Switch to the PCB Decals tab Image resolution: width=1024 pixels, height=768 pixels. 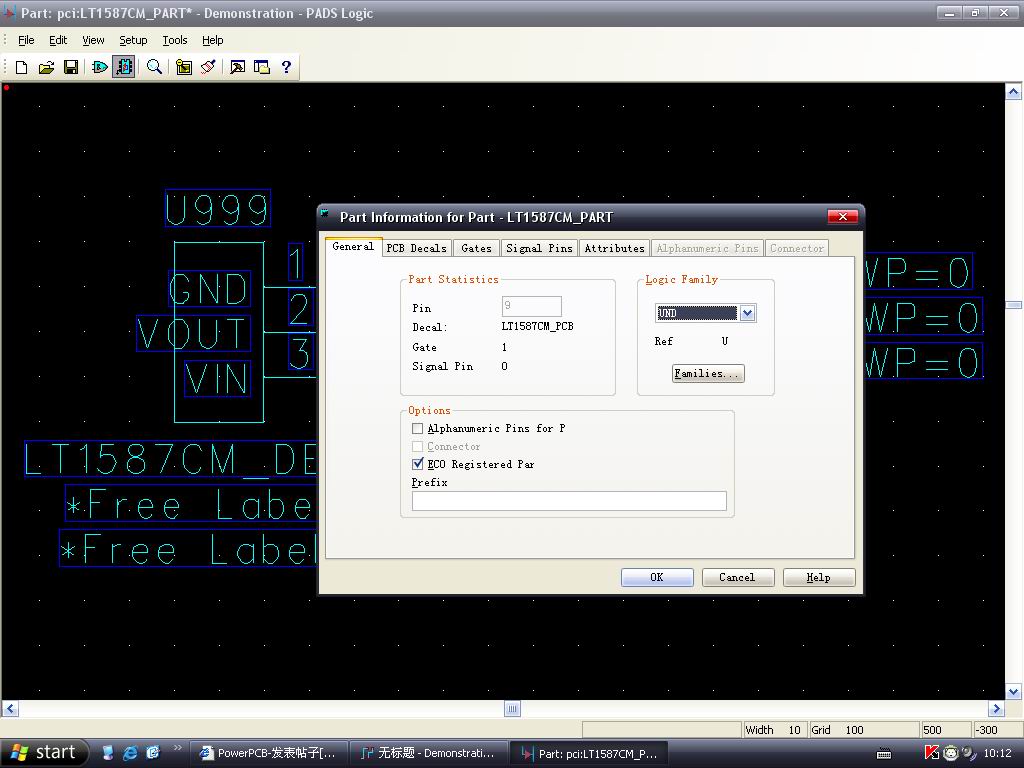coord(416,248)
